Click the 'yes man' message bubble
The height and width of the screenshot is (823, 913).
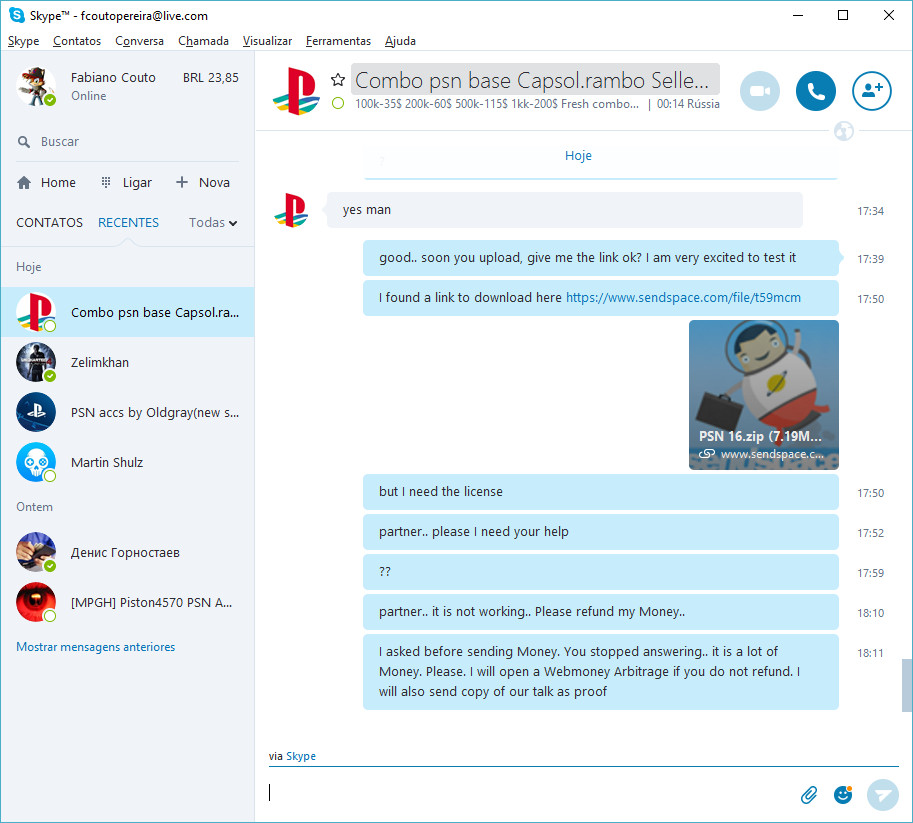(x=564, y=210)
